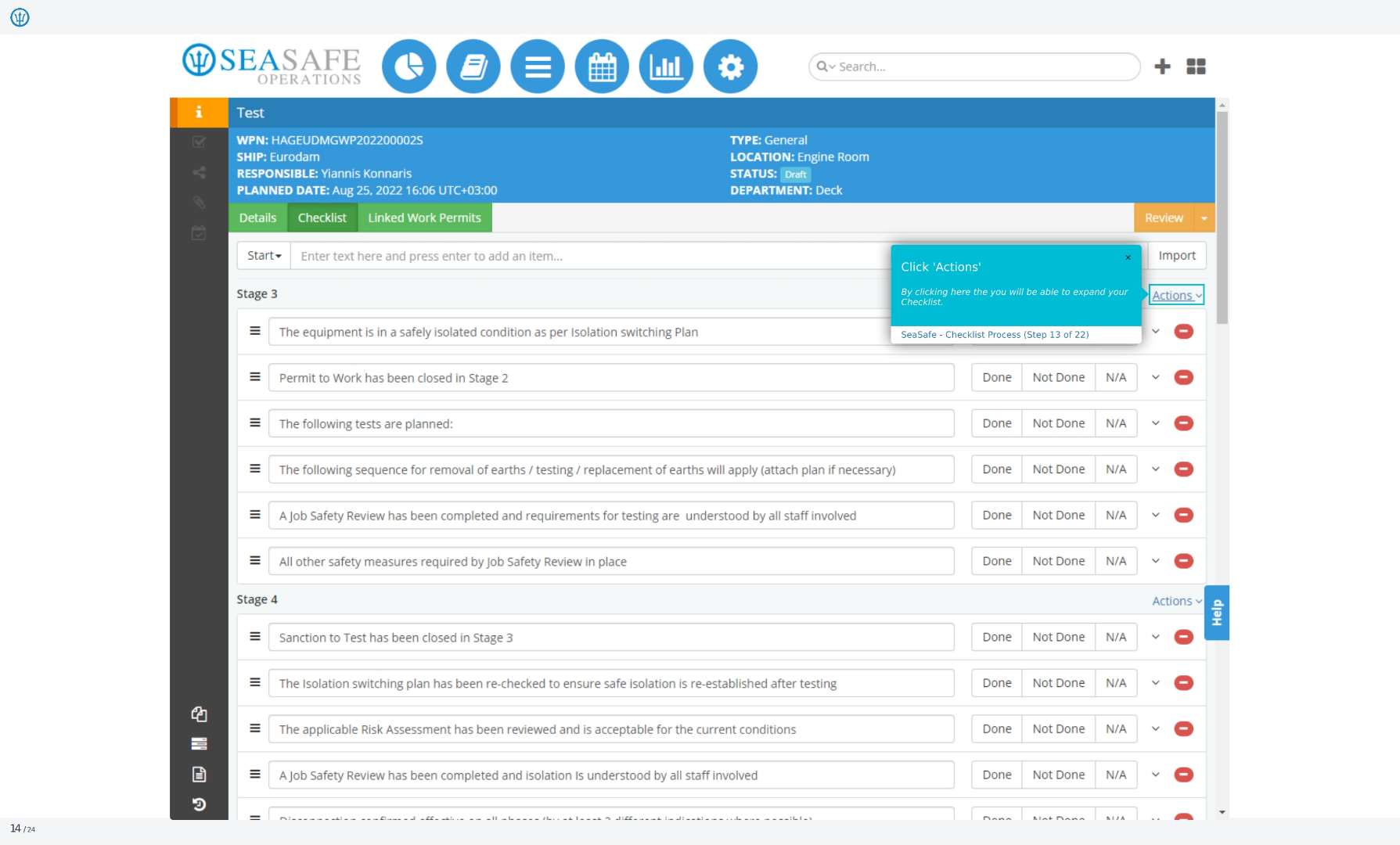Open the bar chart reports icon

coord(666,67)
